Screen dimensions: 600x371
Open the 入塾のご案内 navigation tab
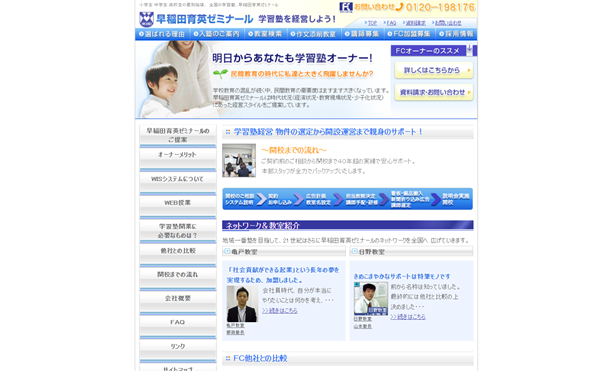(217, 34)
